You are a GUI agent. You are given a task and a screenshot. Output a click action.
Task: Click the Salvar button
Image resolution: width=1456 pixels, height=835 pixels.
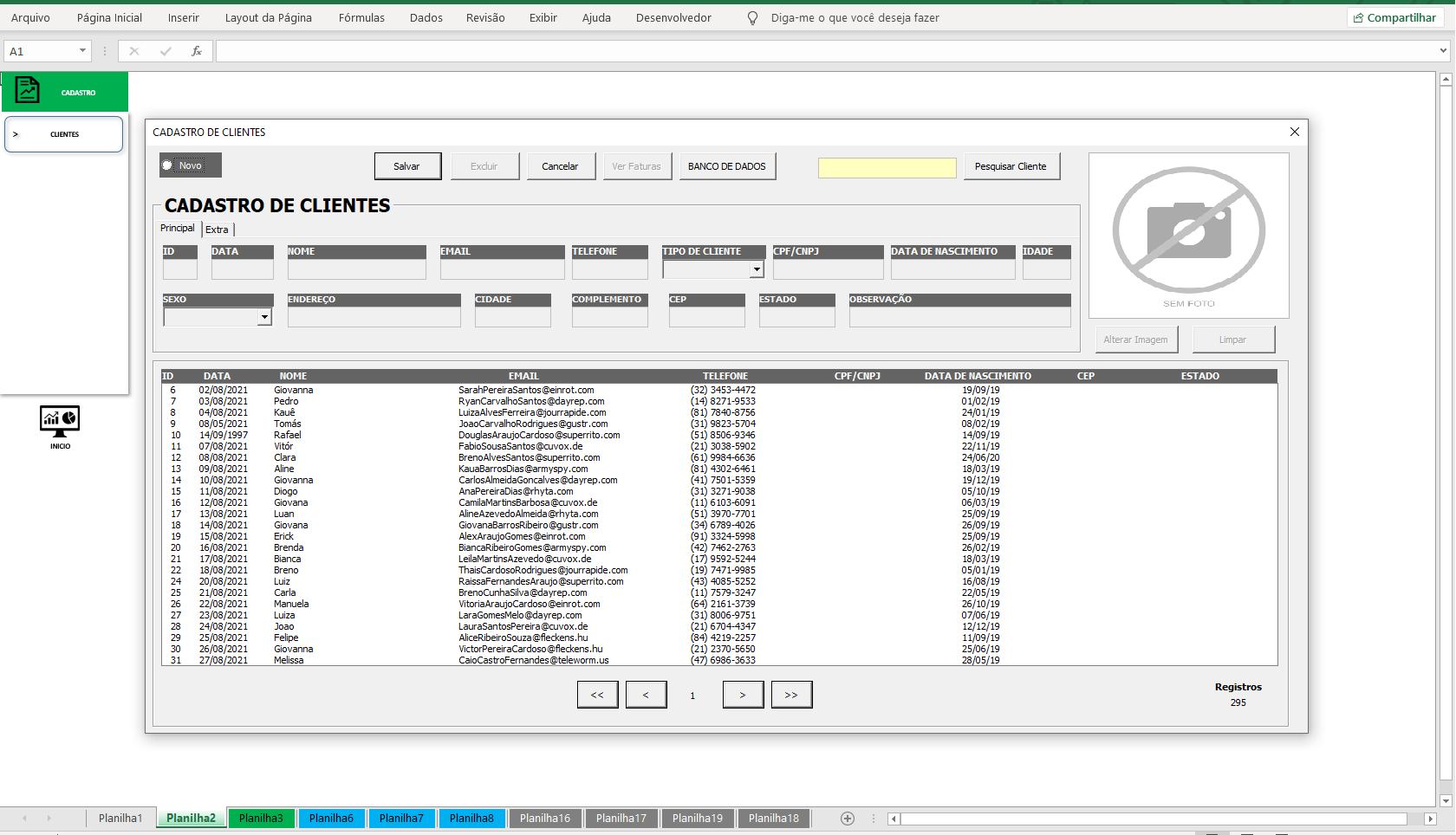tap(407, 166)
